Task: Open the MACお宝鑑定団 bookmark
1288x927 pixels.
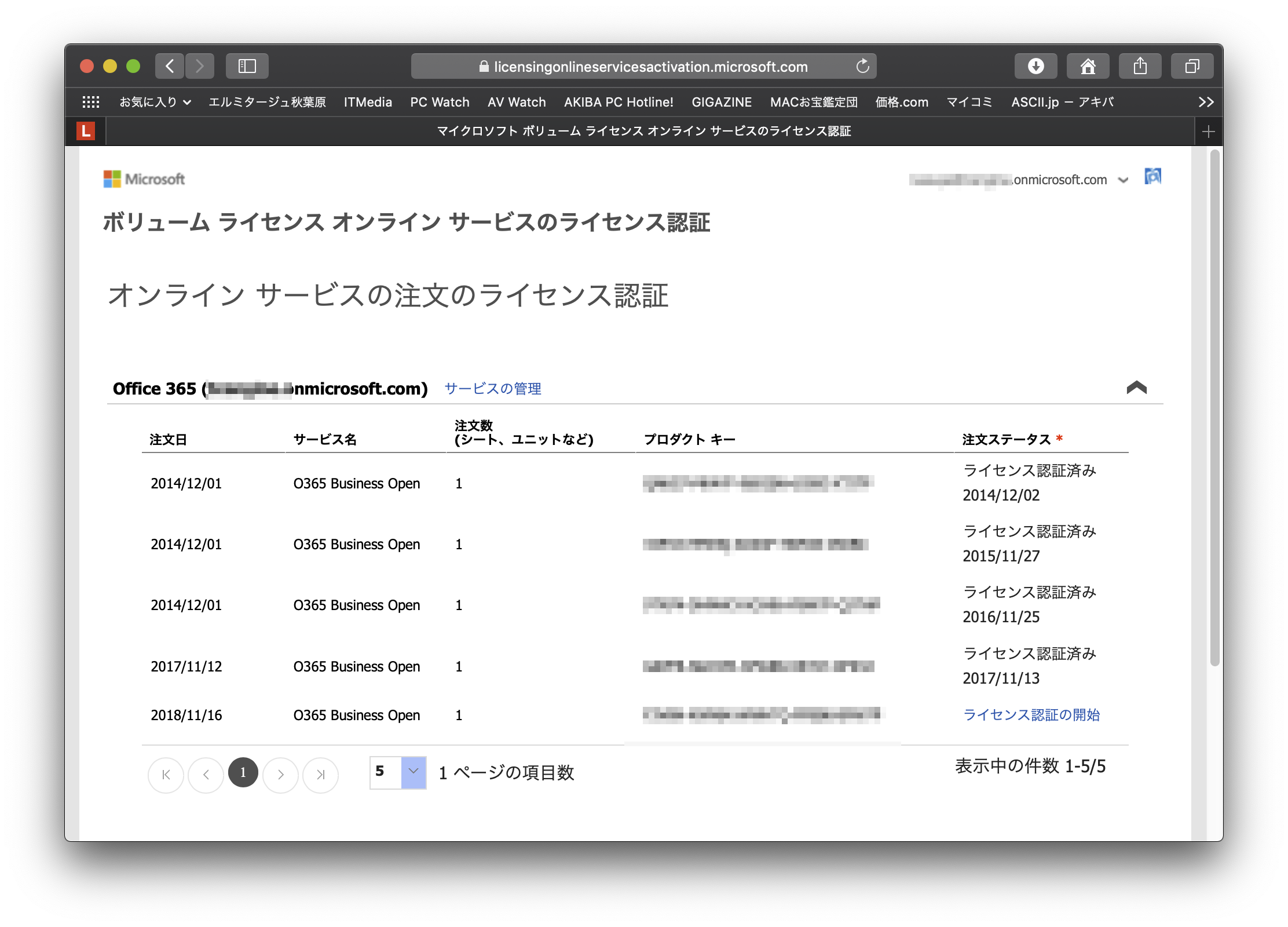Action: 814,102
